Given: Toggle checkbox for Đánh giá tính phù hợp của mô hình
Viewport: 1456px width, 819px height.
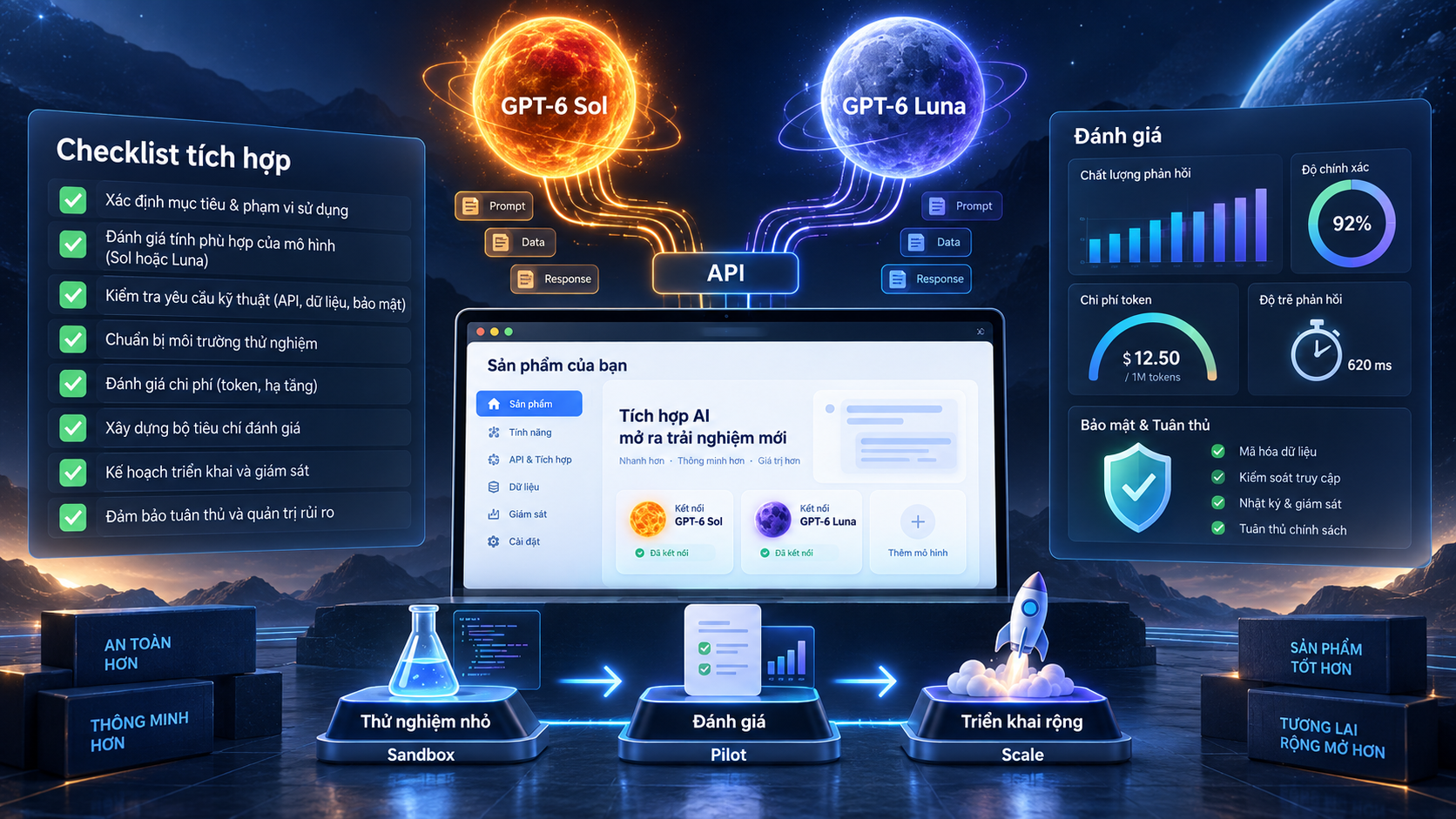Looking at the screenshot, I should 73,245.
